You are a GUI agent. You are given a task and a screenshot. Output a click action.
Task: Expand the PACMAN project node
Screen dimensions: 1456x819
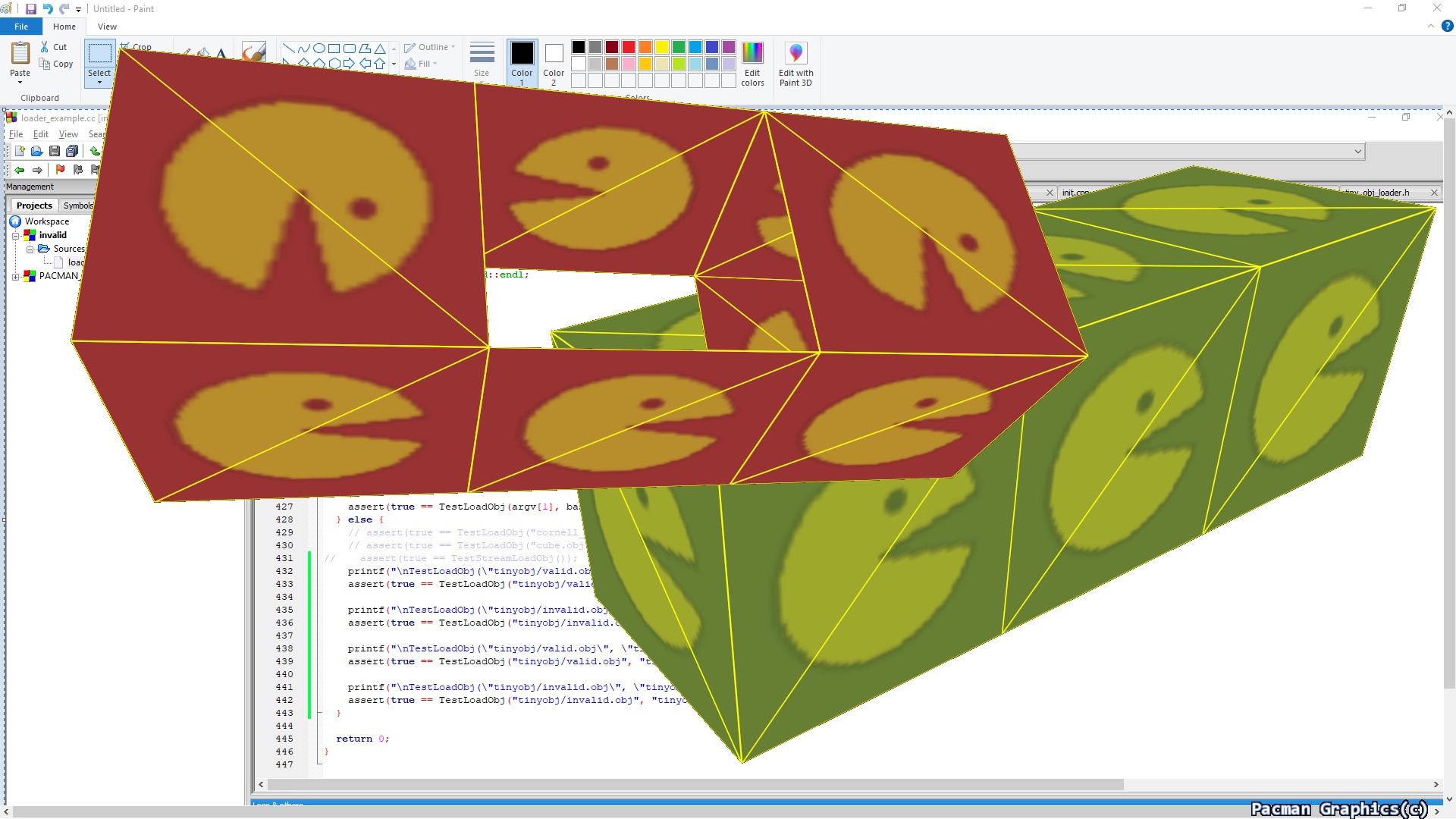(16, 276)
